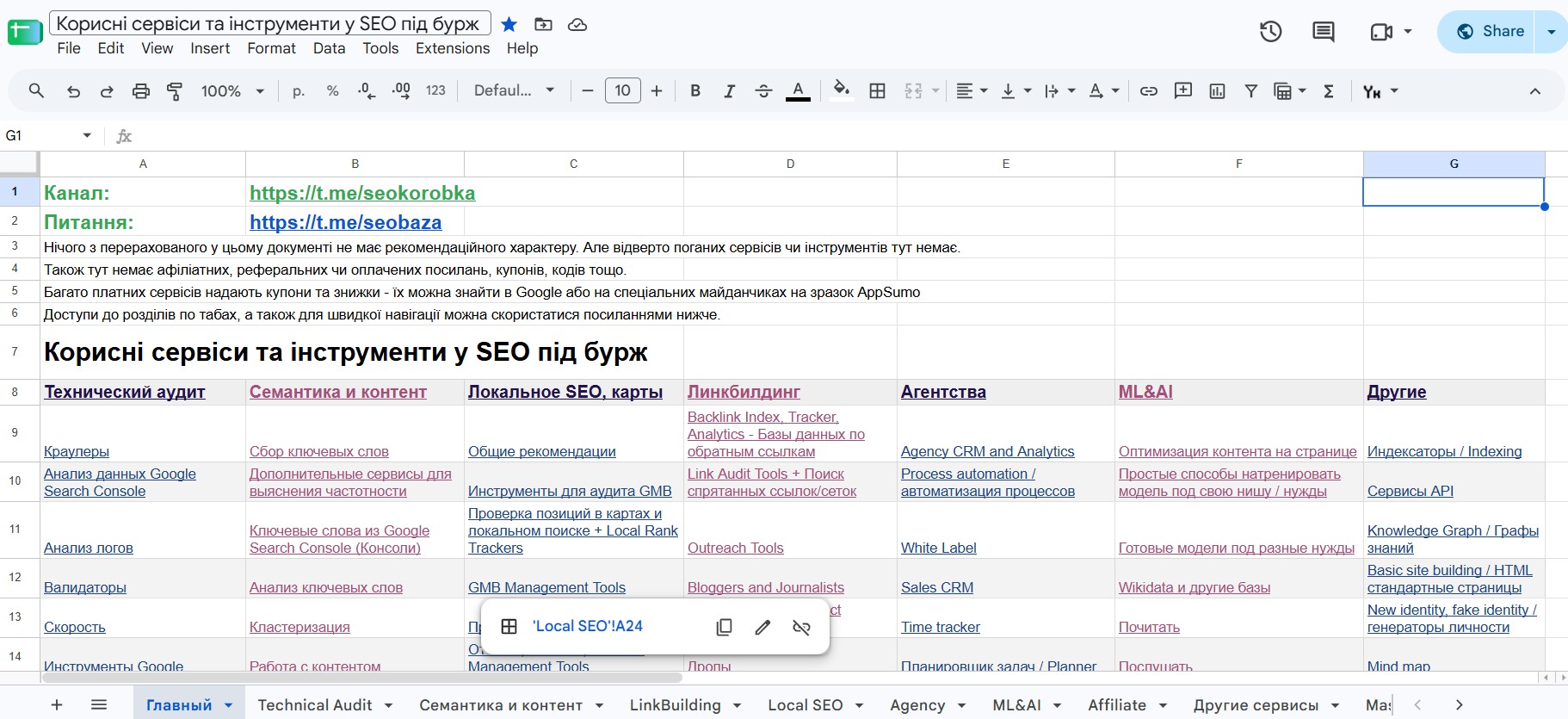This screenshot has width=1568, height=719.
Task: Expand the zoom level dropdown
Action: click(260, 90)
